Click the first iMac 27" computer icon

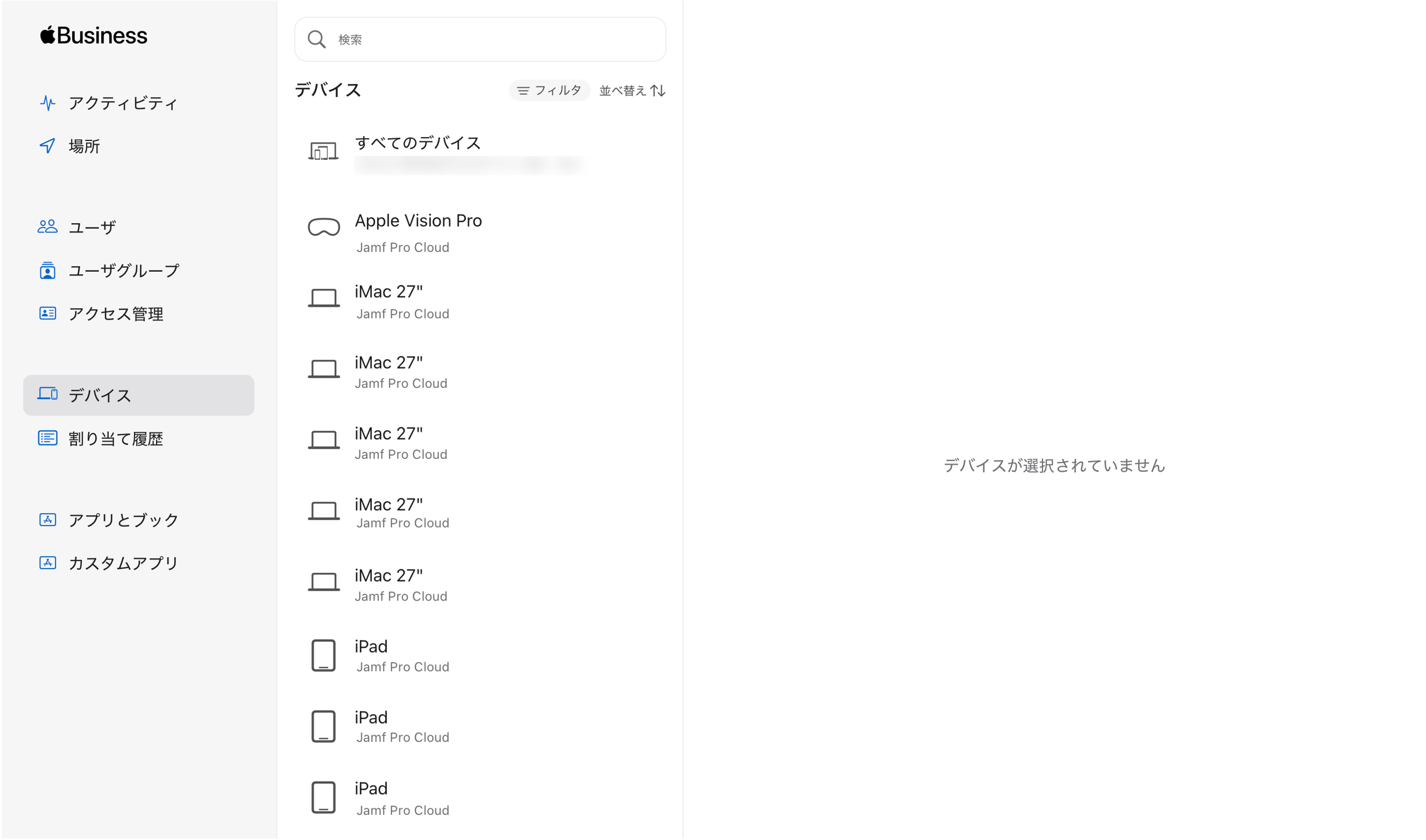pyautogui.click(x=324, y=298)
